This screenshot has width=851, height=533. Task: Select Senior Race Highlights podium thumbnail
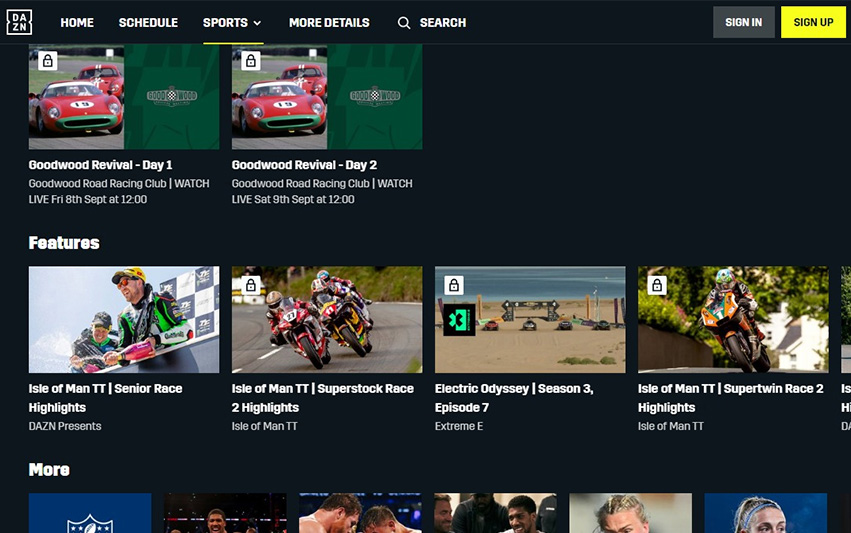tap(124, 319)
